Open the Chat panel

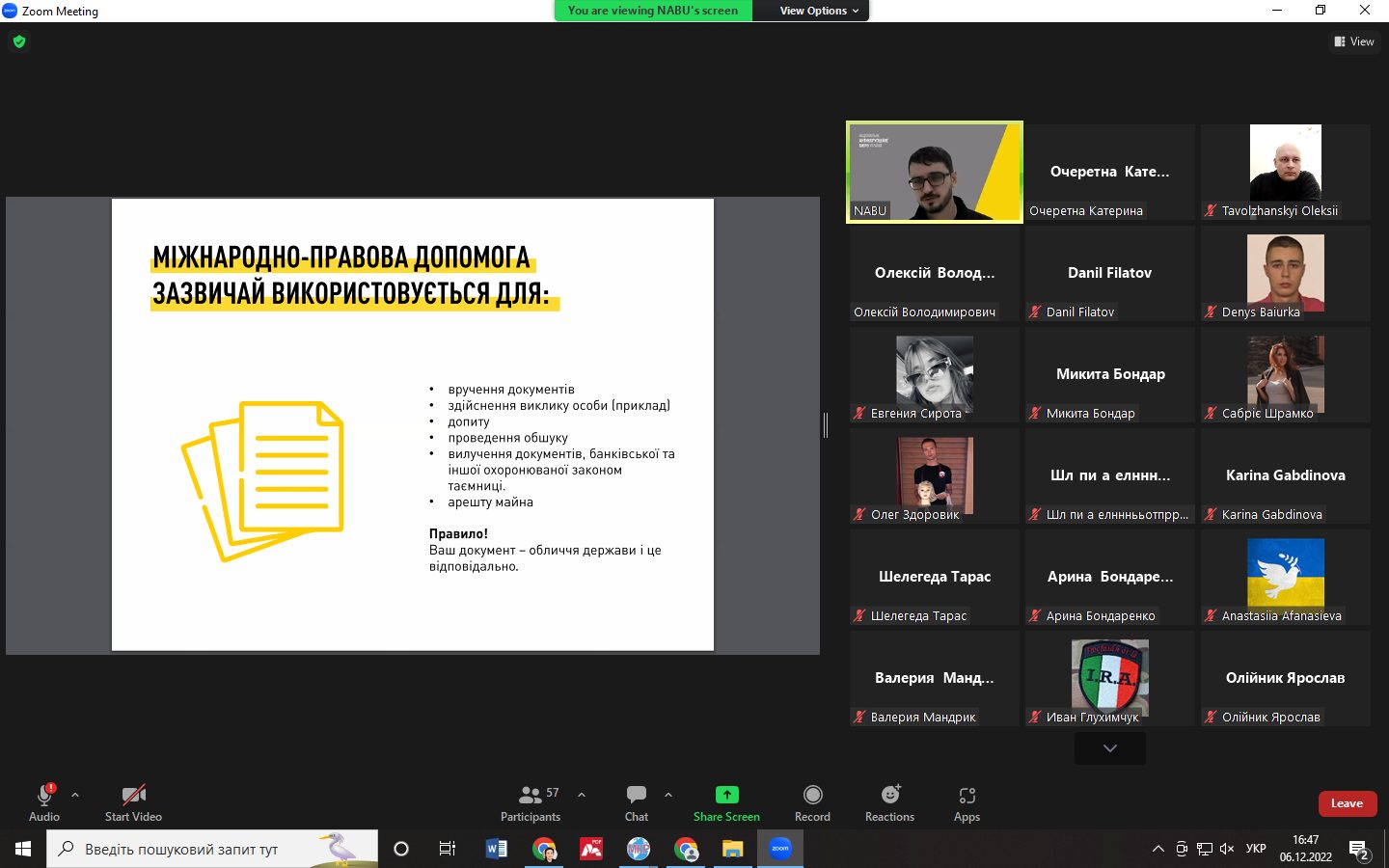[636, 802]
